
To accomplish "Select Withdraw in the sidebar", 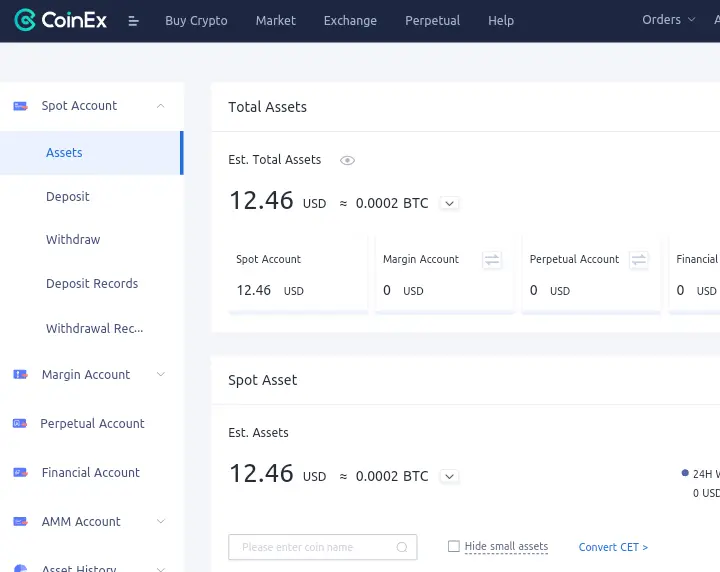I will click(x=73, y=240).
